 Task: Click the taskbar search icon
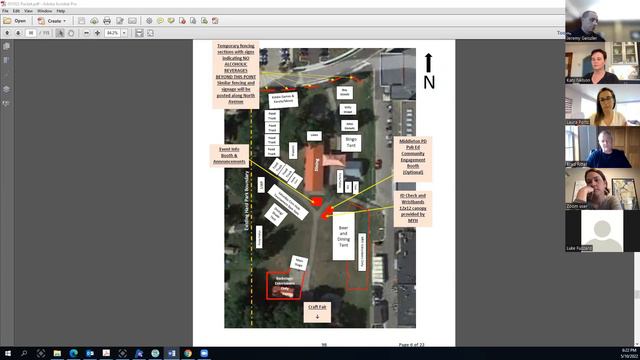[24, 353]
